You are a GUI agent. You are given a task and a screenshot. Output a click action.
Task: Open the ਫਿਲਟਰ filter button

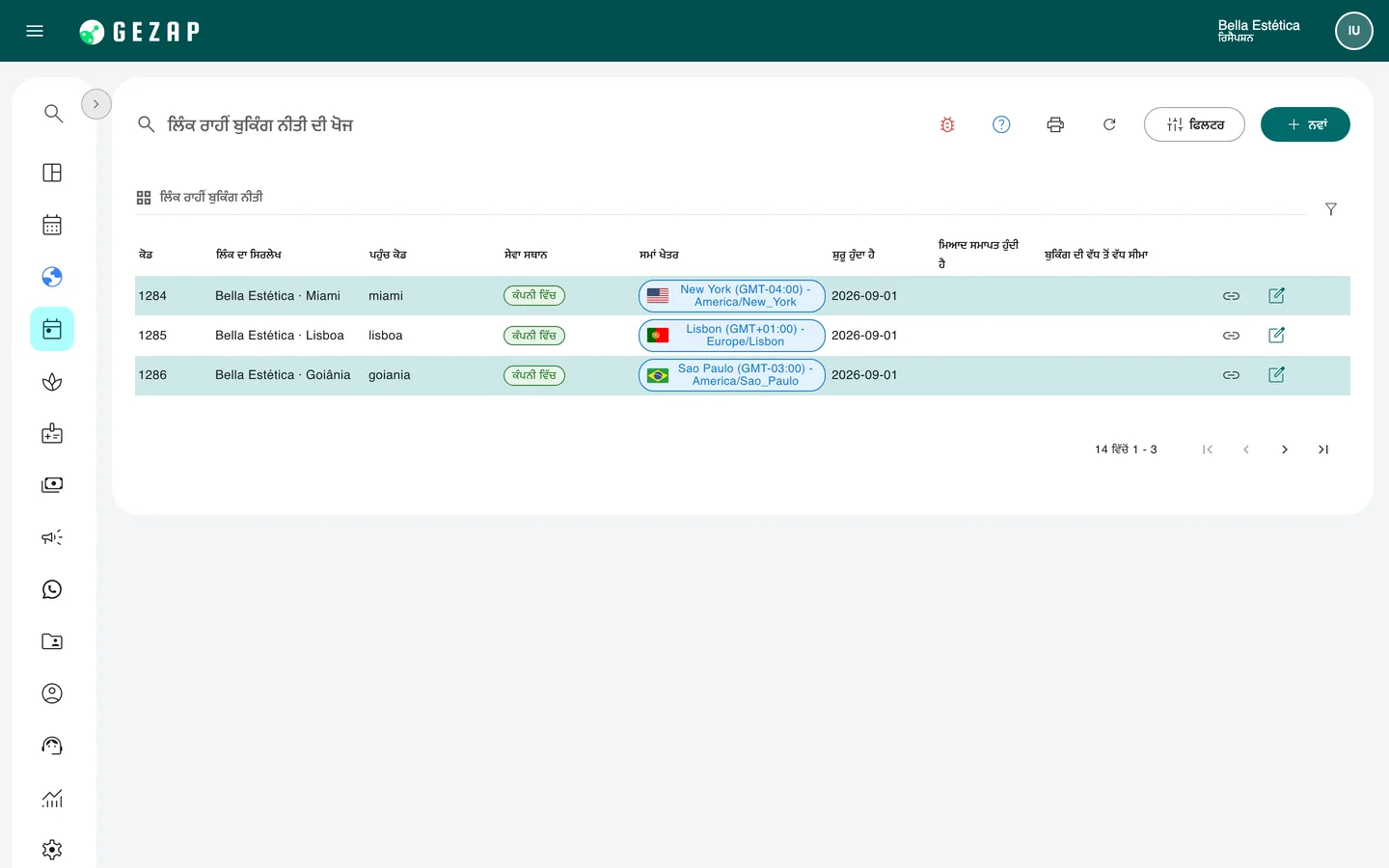[1194, 124]
